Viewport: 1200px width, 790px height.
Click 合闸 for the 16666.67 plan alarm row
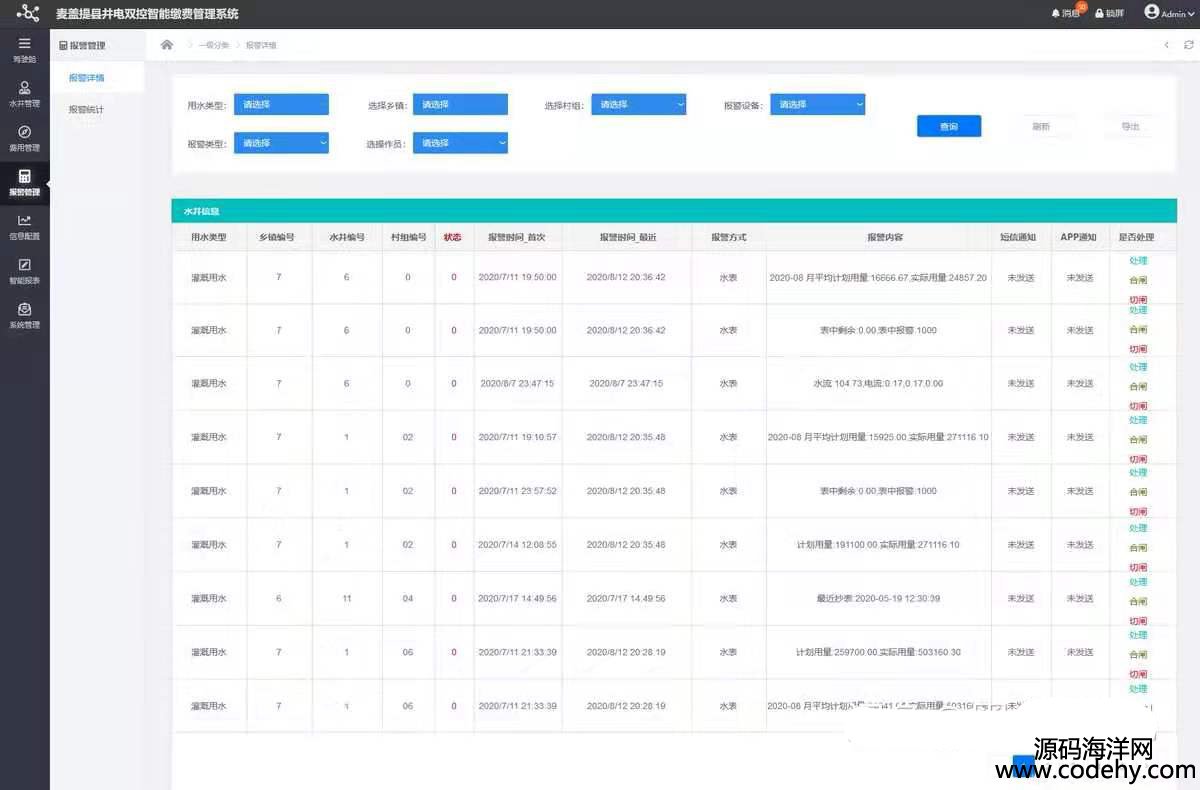(x=1138, y=280)
